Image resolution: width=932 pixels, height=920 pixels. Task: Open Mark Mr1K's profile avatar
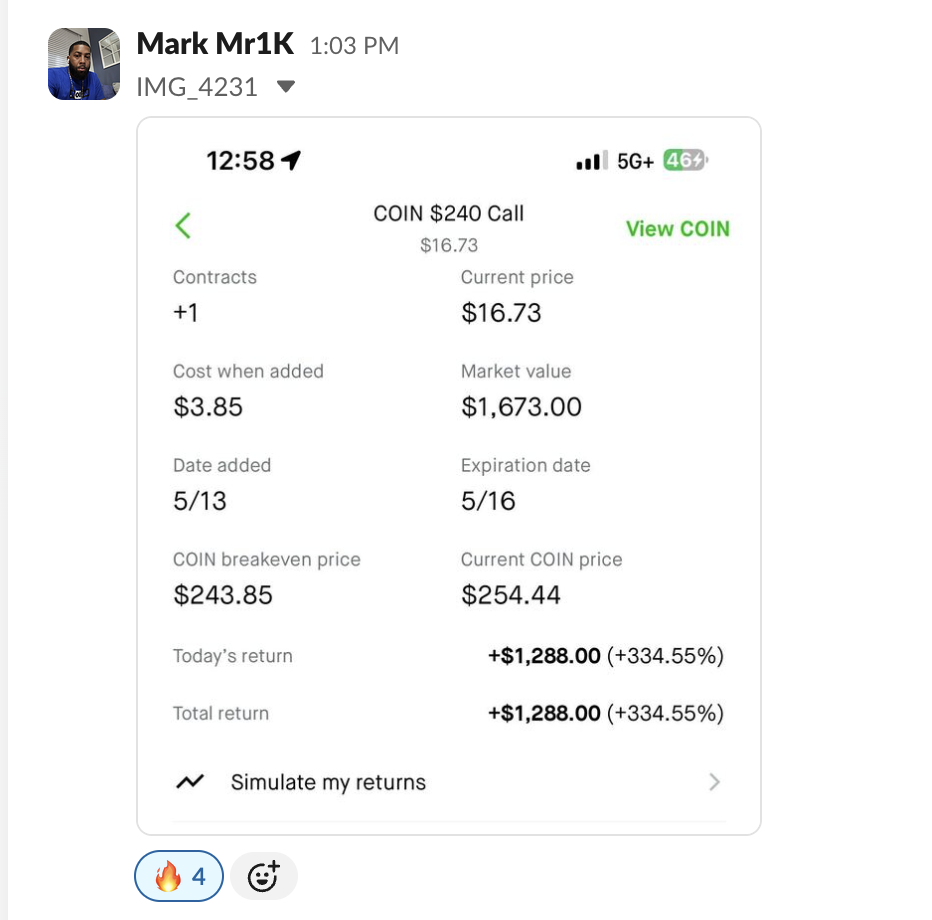coord(84,64)
